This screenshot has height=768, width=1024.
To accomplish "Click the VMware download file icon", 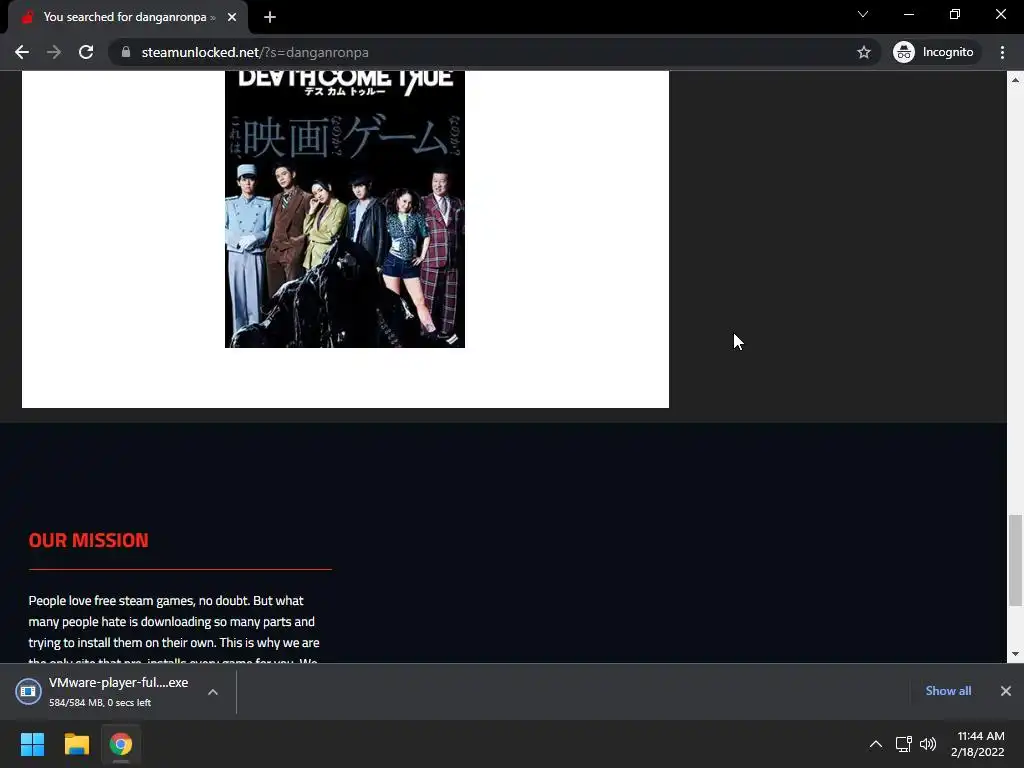I will [28, 692].
